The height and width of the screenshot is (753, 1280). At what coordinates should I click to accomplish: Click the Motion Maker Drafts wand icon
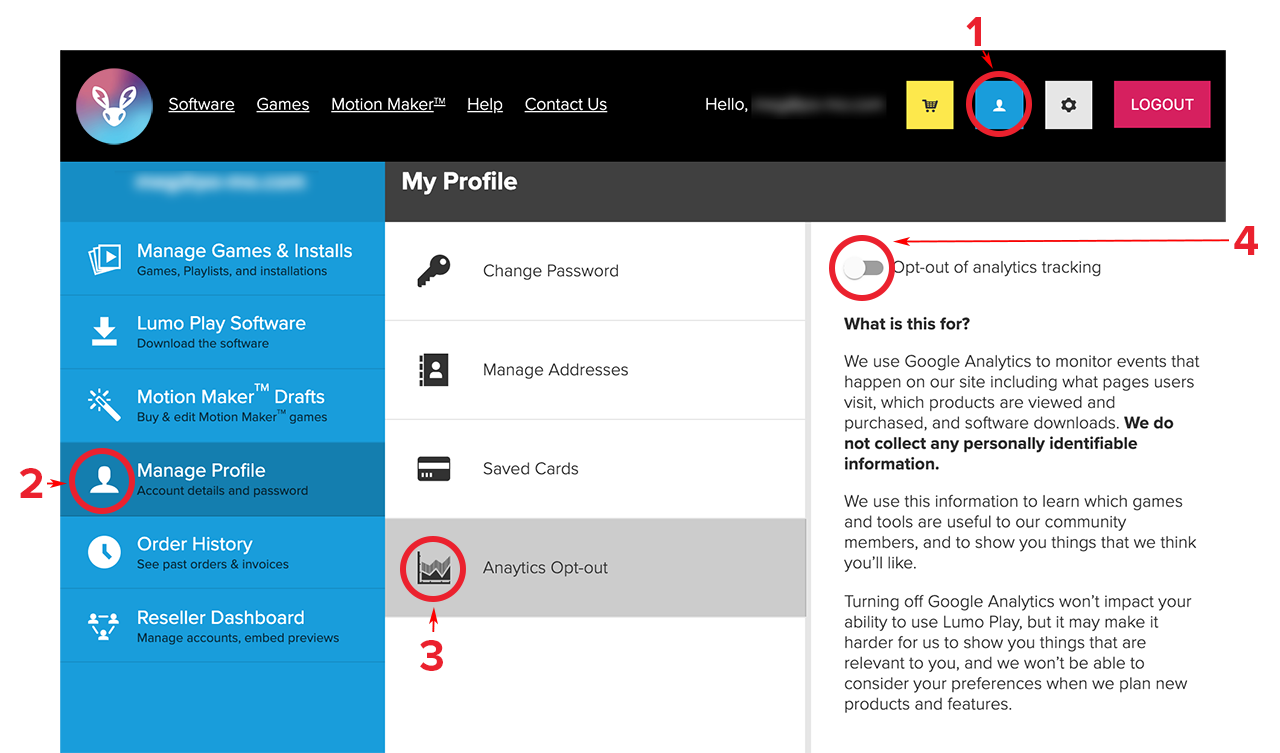click(x=104, y=405)
